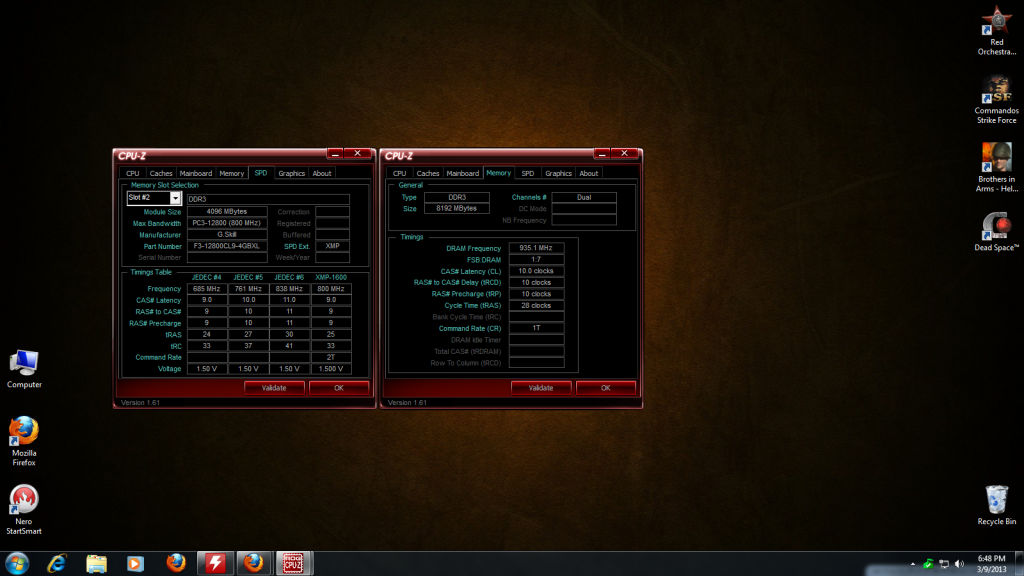The image size is (1024, 576).
Task: Open Red Orchestra desktop shortcut
Action: pos(997,30)
